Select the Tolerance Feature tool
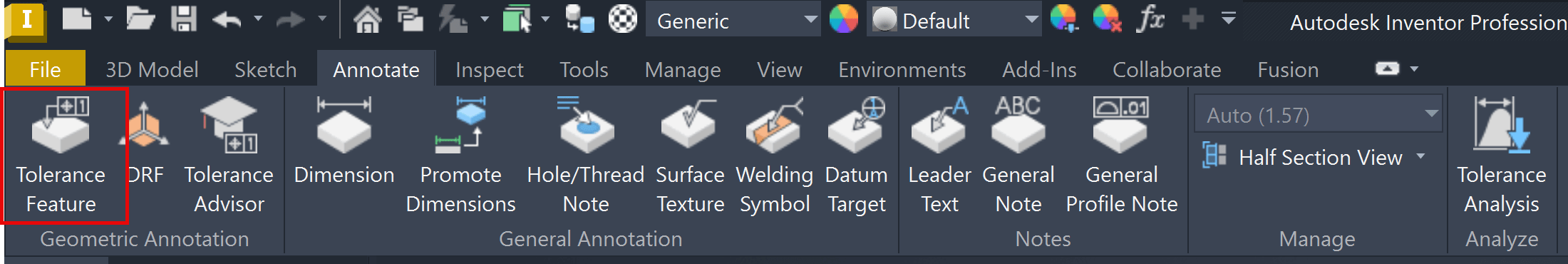This screenshot has width=1568, height=264. coord(61,156)
